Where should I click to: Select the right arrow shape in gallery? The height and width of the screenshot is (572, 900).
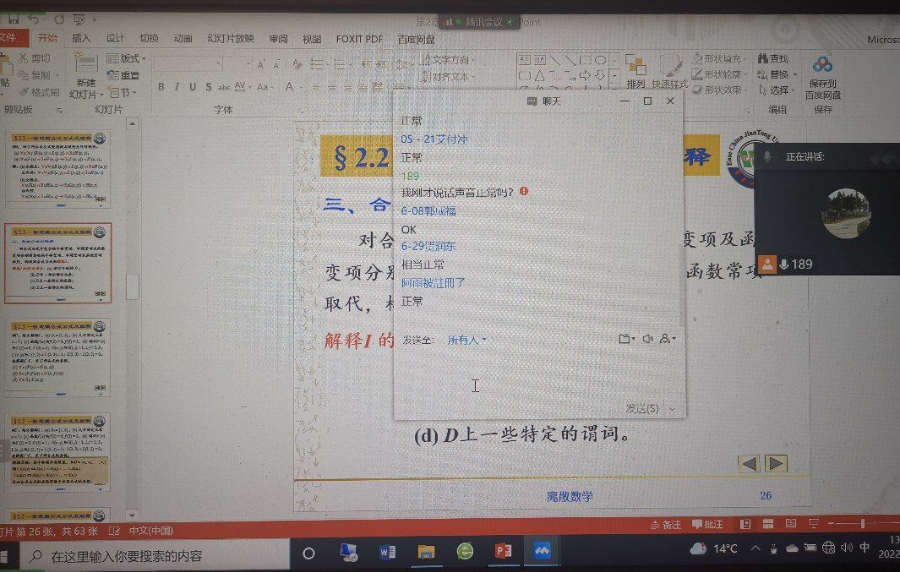pos(585,75)
